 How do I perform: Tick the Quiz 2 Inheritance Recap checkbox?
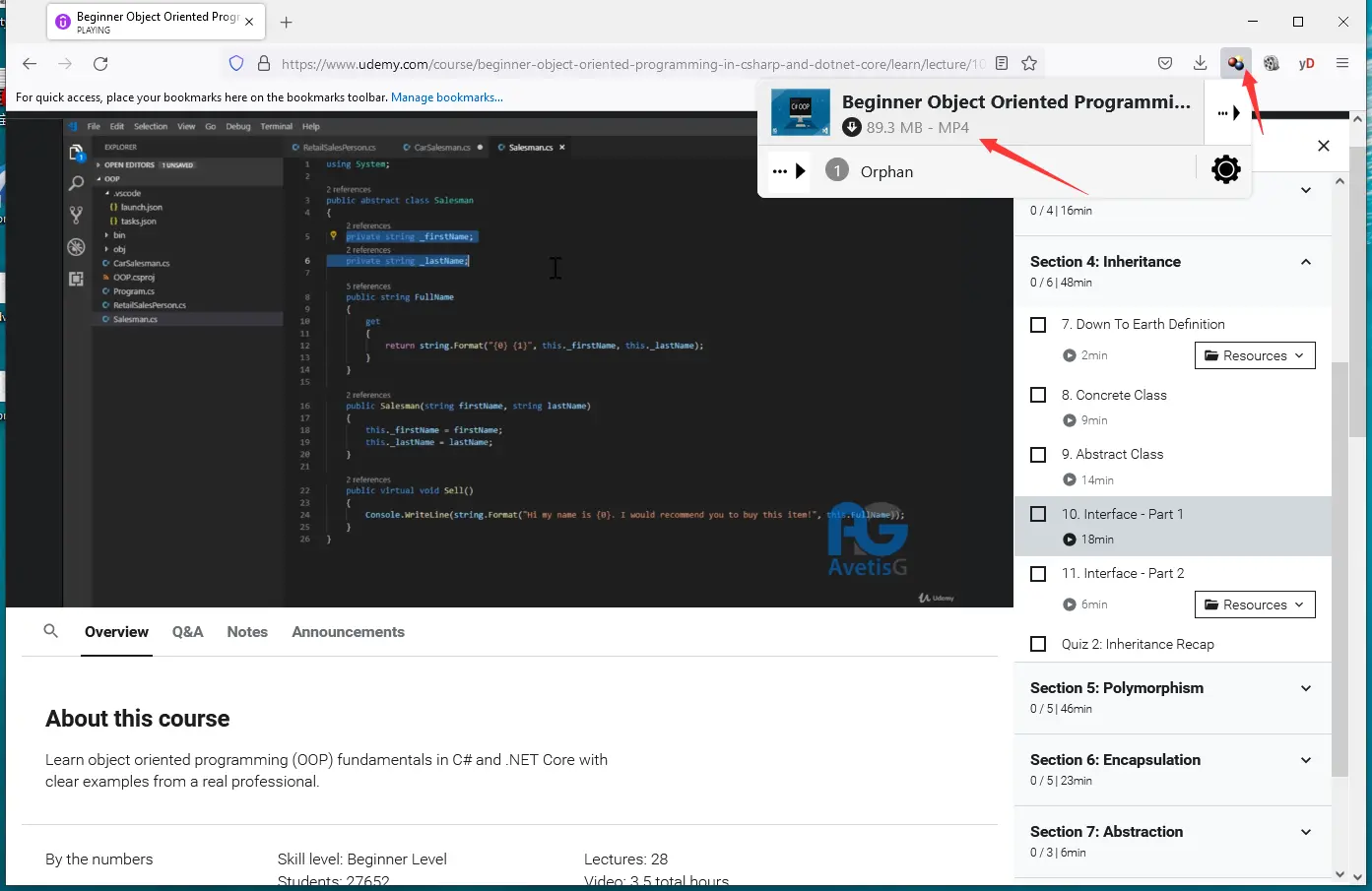[x=1038, y=644]
